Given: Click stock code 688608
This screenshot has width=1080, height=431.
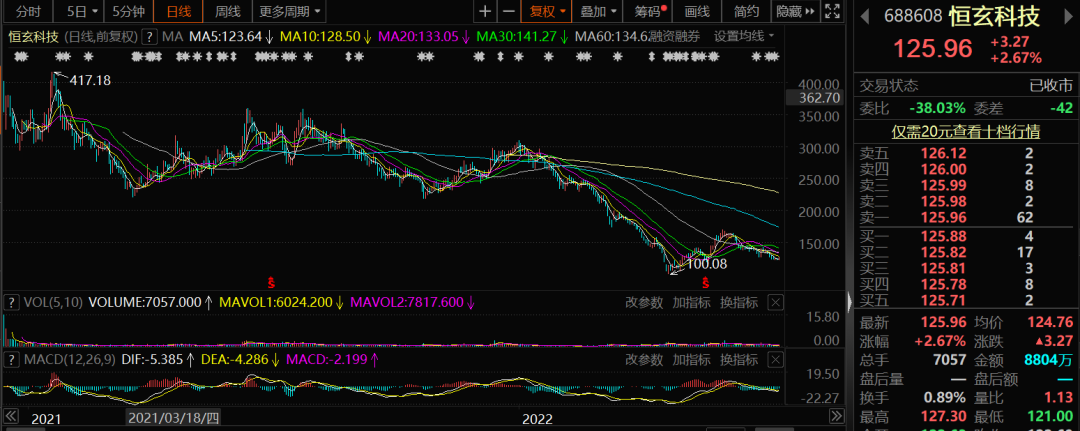Looking at the screenshot, I should tap(913, 15).
